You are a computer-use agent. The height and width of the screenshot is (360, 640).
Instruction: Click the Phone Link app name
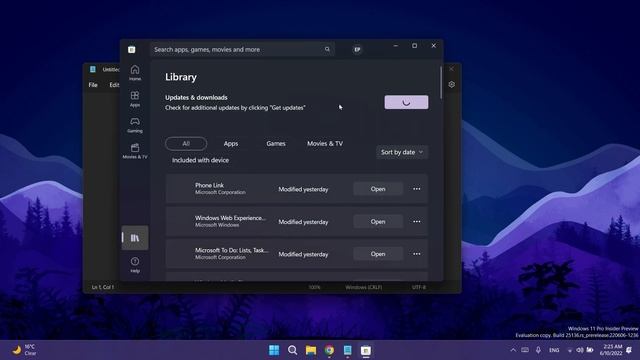click(x=209, y=185)
